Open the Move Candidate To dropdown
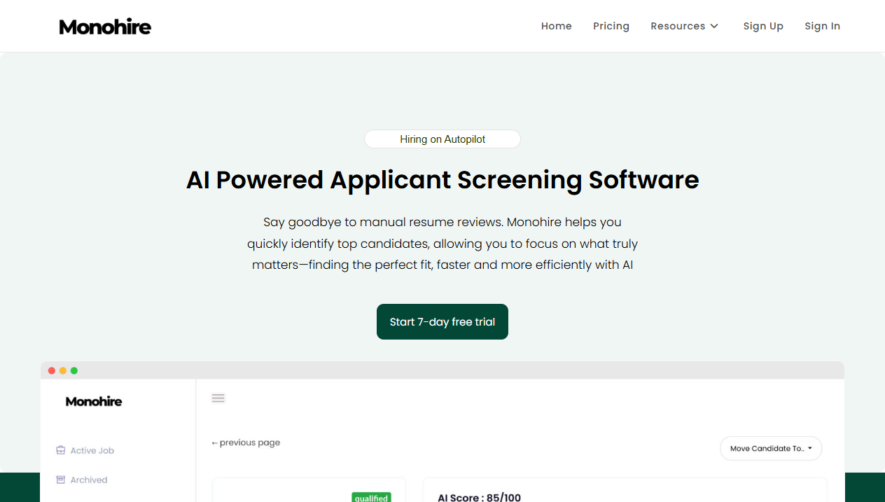Viewport: 885px width, 502px height. (770, 448)
